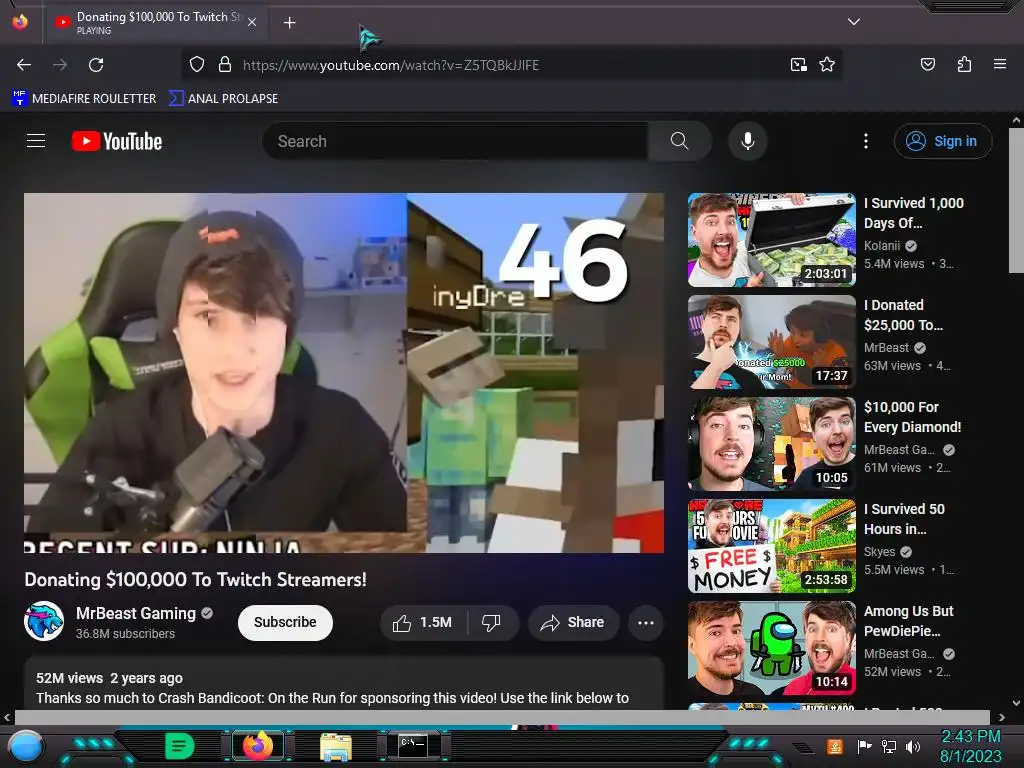Open $10,000 For Every Diamond thumbnail

click(x=771, y=443)
